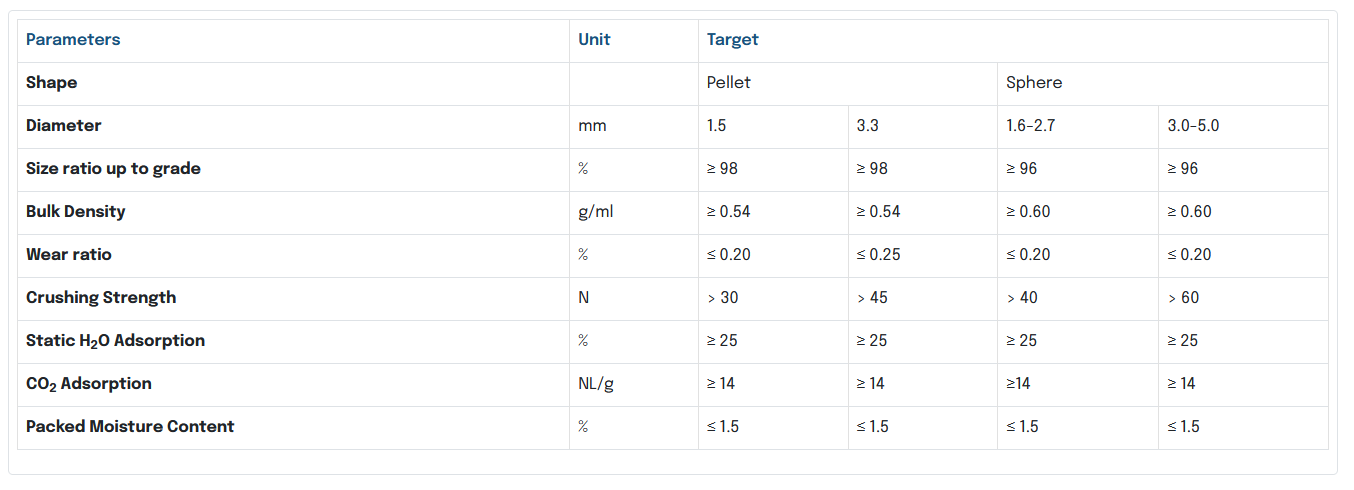Image resolution: width=1354 pixels, height=490 pixels.
Task: Click the Crushing Strength row label
Action: (x=101, y=298)
